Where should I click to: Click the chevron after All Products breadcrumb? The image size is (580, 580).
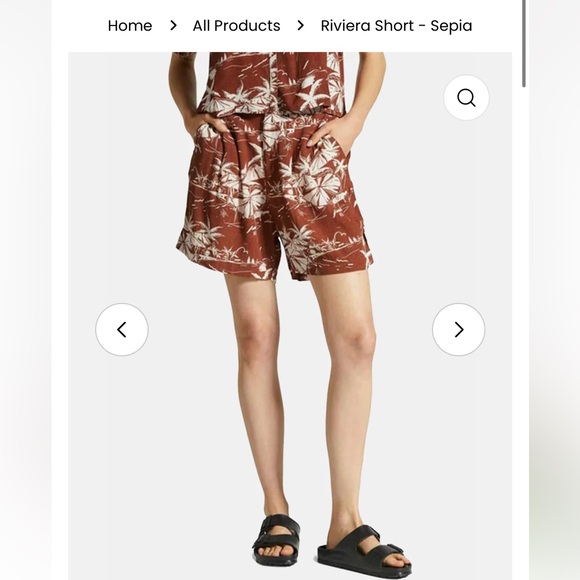point(301,26)
